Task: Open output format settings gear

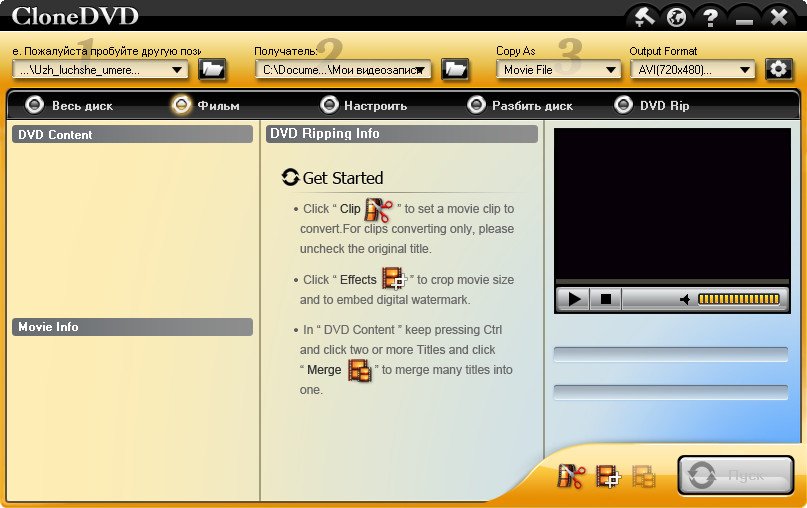Action: click(x=778, y=69)
